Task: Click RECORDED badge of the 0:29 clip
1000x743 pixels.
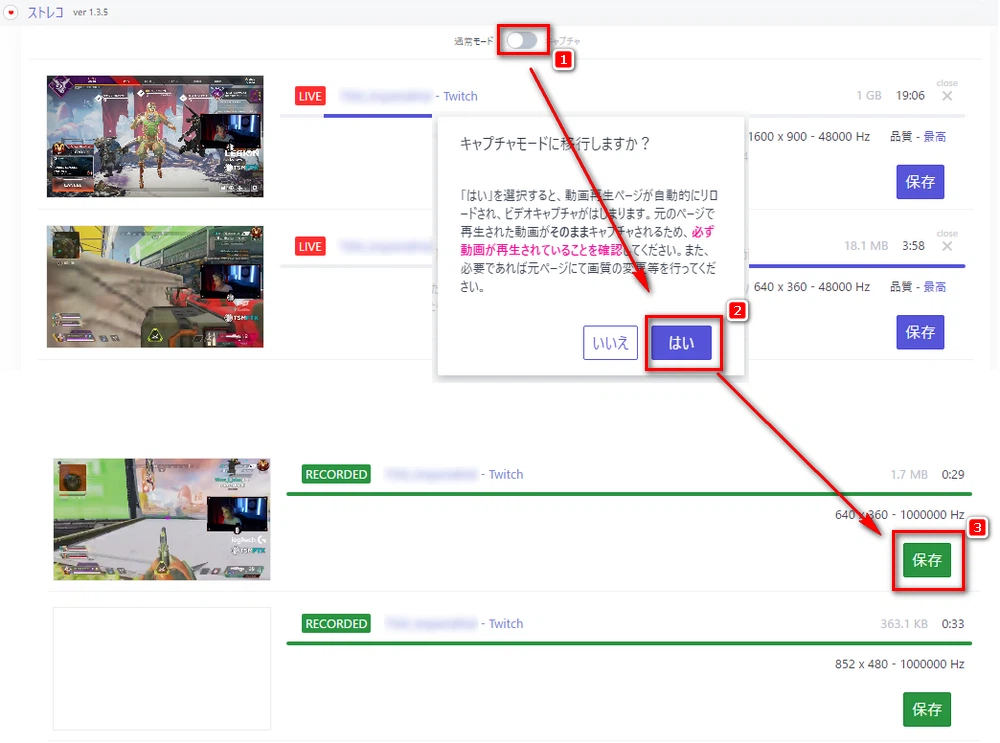Action: tap(336, 474)
